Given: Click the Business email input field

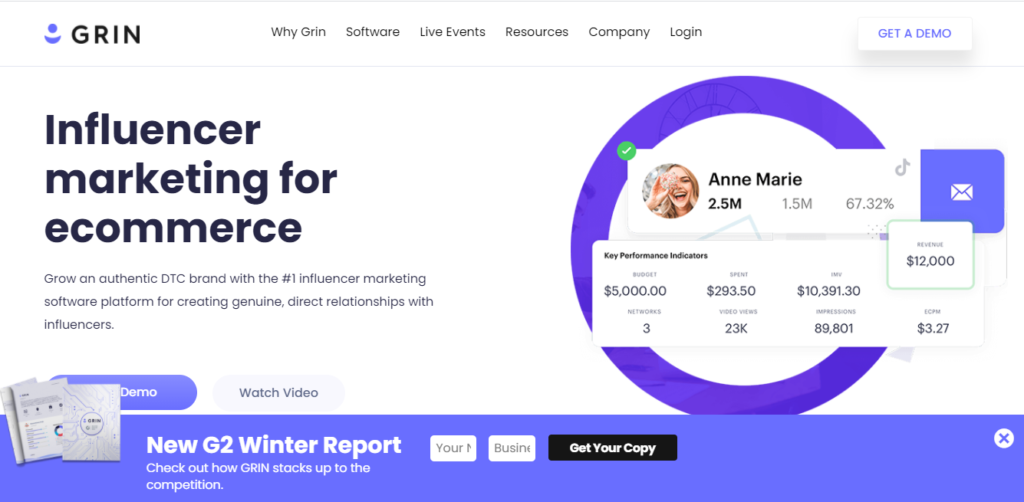Looking at the screenshot, I should pyautogui.click(x=512, y=448).
